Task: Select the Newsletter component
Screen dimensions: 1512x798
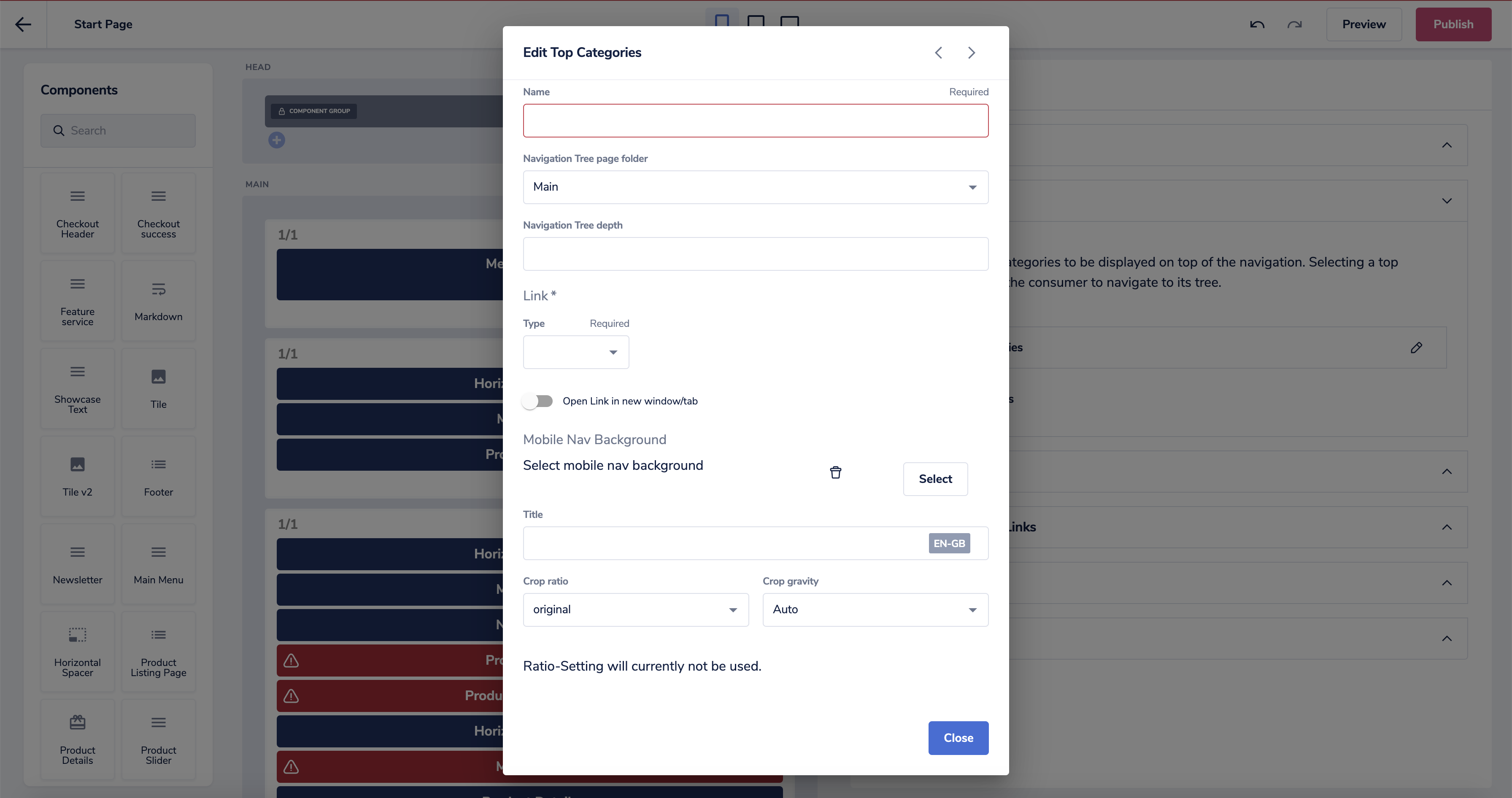Action: coord(78,564)
